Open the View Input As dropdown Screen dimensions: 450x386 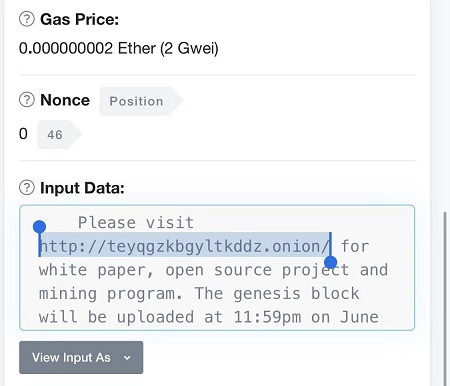pyautogui.click(x=81, y=357)
